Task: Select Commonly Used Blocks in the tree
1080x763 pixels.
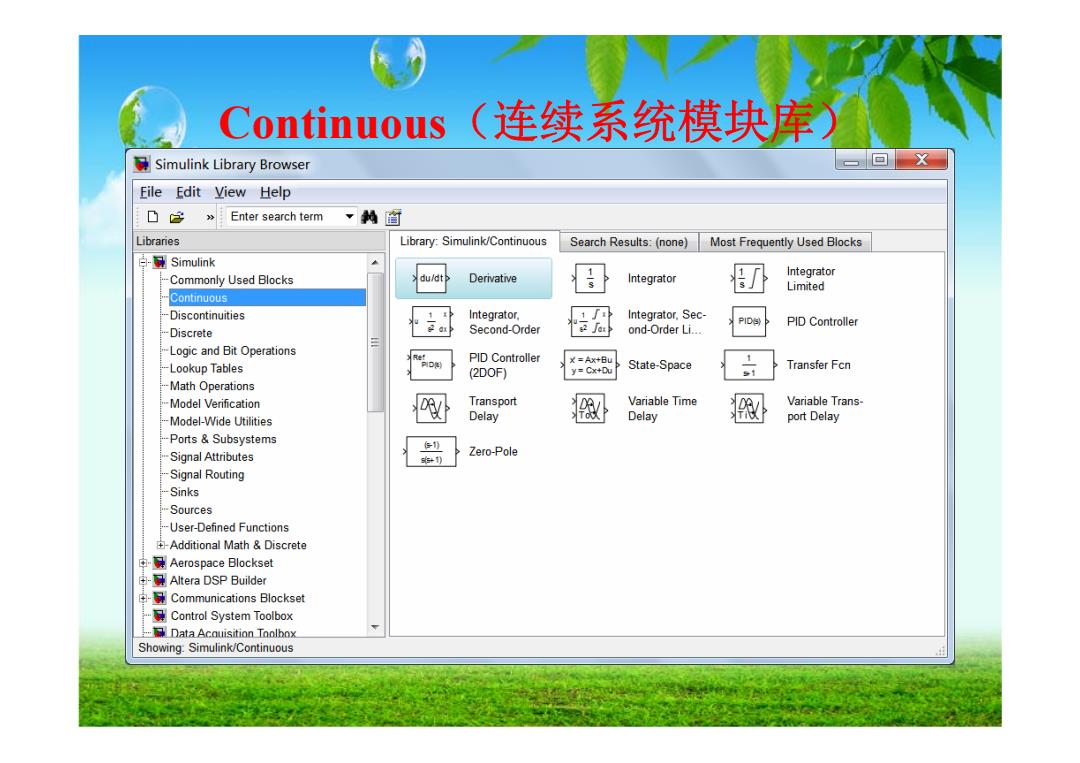Action: coord(231,280)
